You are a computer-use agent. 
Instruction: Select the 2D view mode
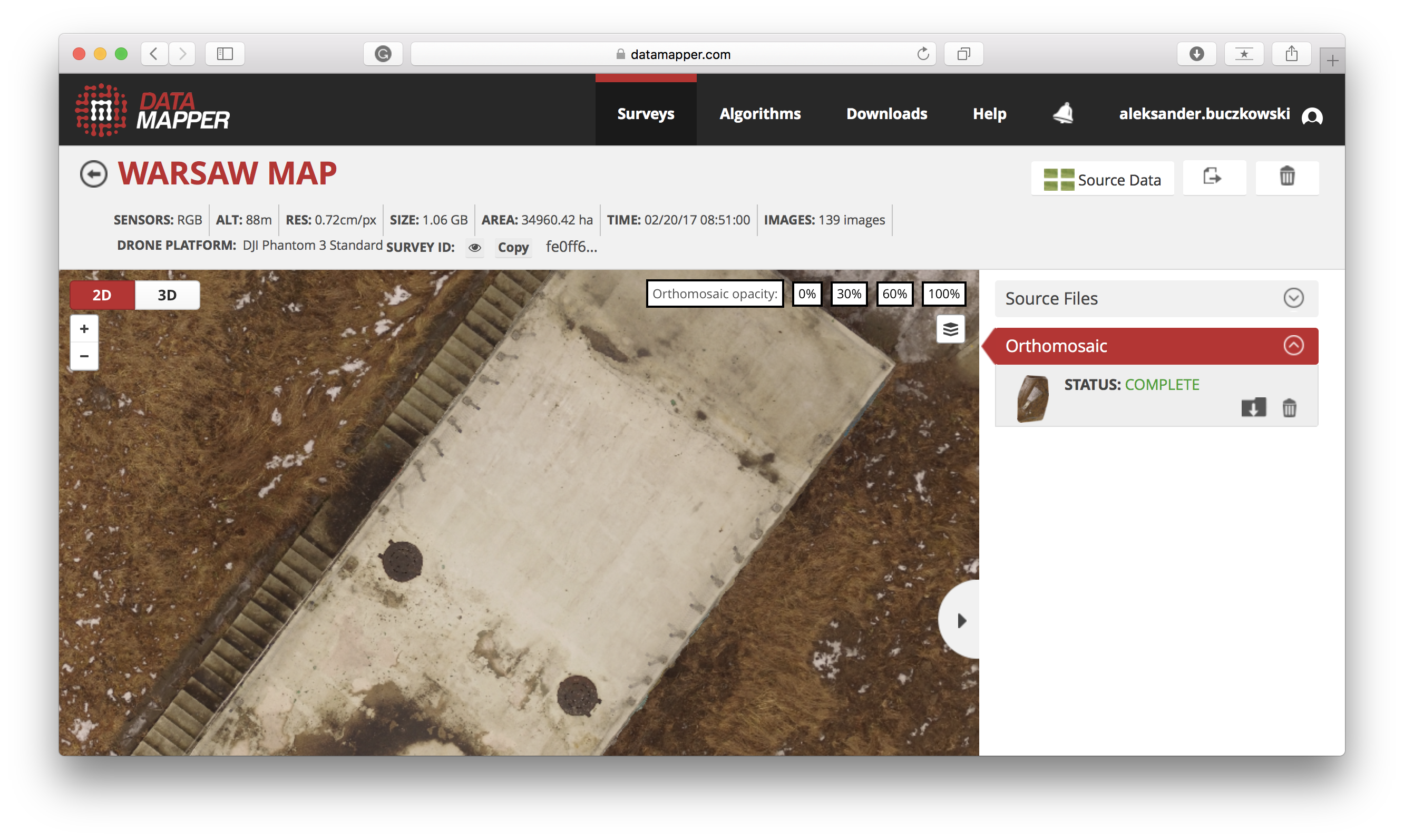point(102,295)
